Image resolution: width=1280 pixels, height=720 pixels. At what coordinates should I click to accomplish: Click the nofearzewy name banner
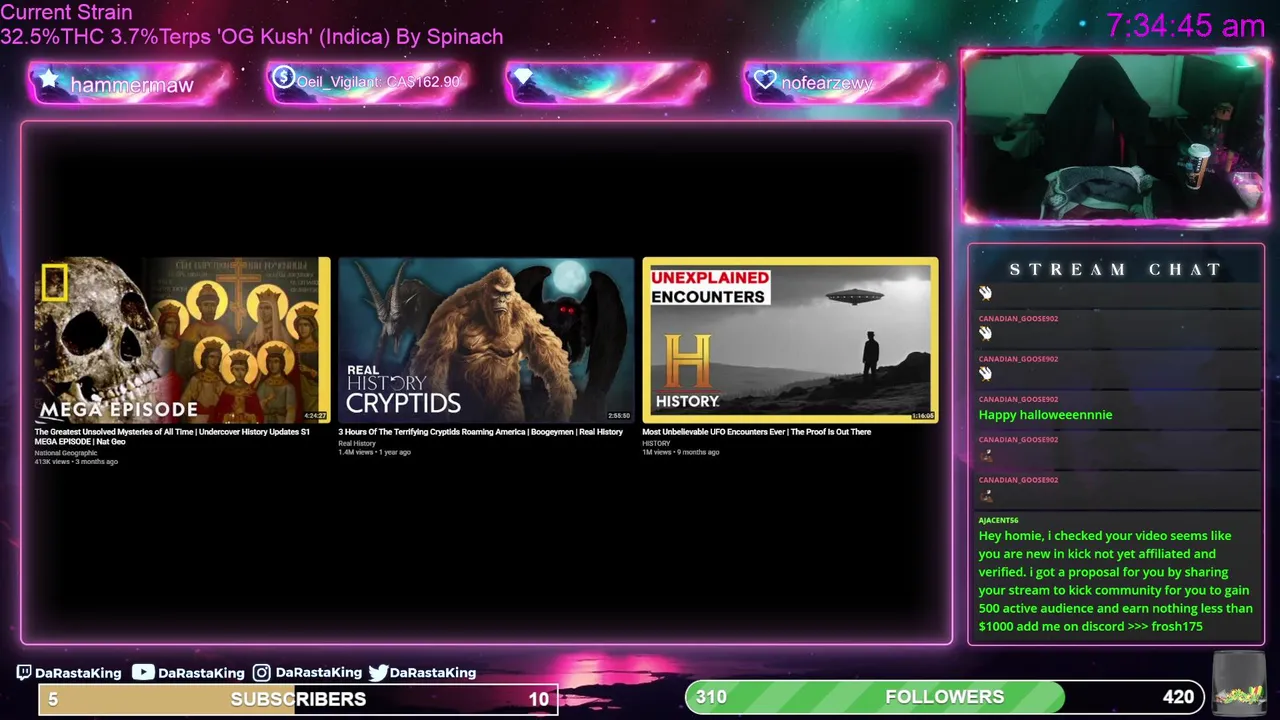pos(845,82)
